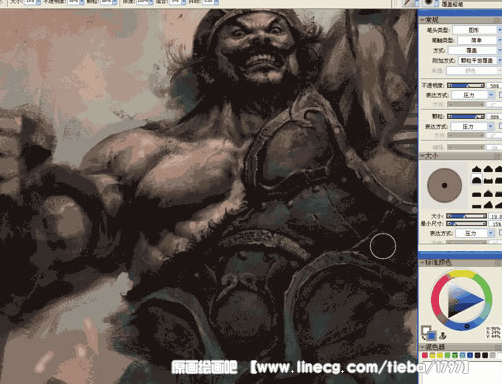Click the warrior's face on the canvas
Image resolution: width=502 pixels, height=384 pixels.
(259, 47)
